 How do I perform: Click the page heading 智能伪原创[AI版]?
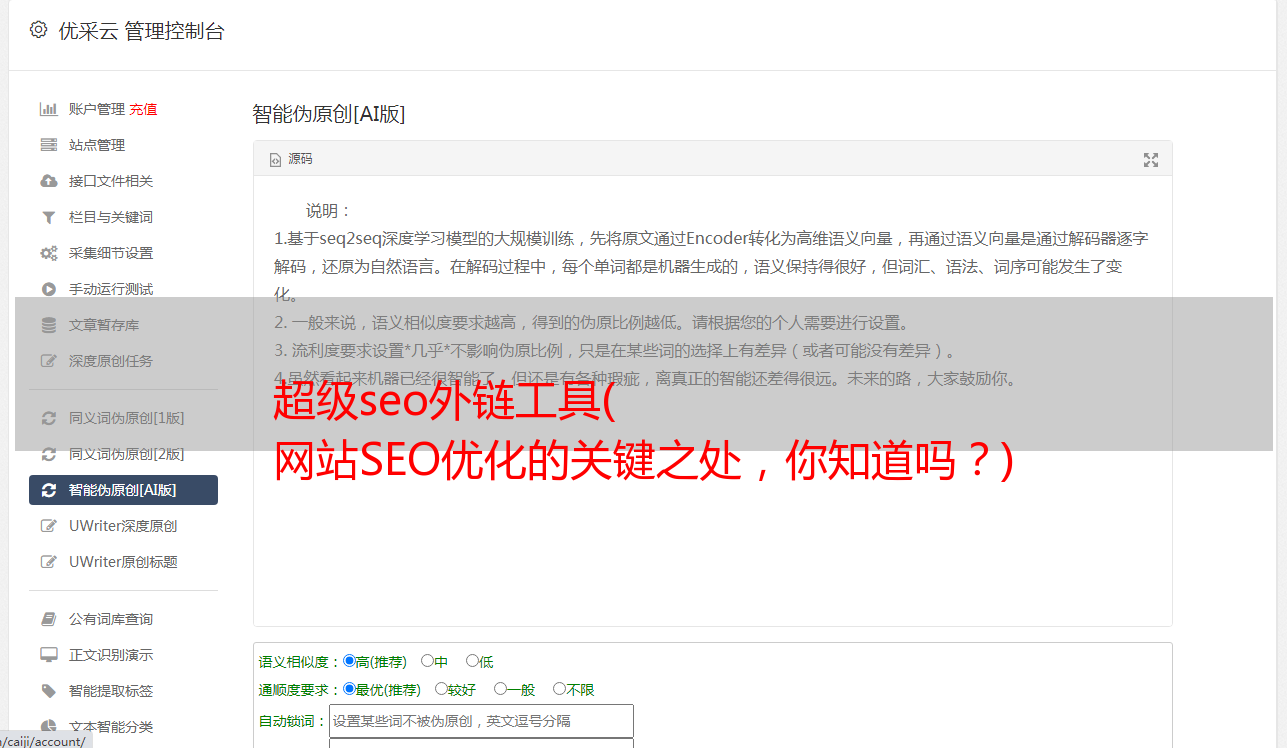tap(329, 114)
